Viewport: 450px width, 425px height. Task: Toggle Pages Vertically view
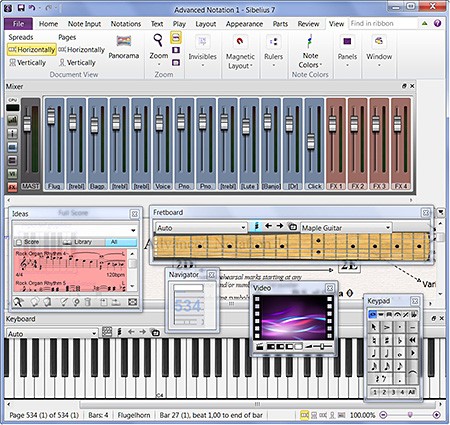[77, 62]
